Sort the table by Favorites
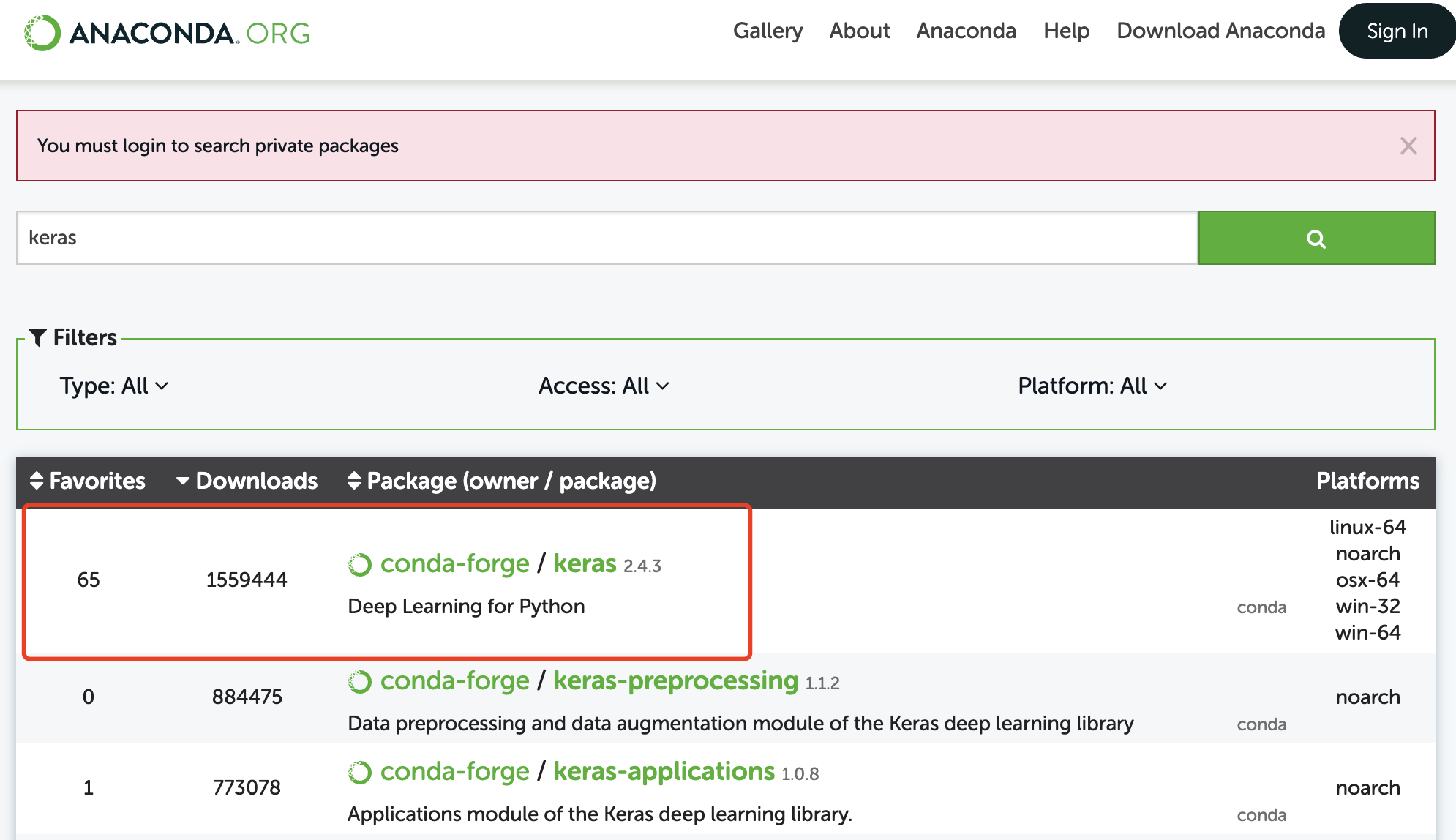 pyautogui.click(x=87, y=481)
